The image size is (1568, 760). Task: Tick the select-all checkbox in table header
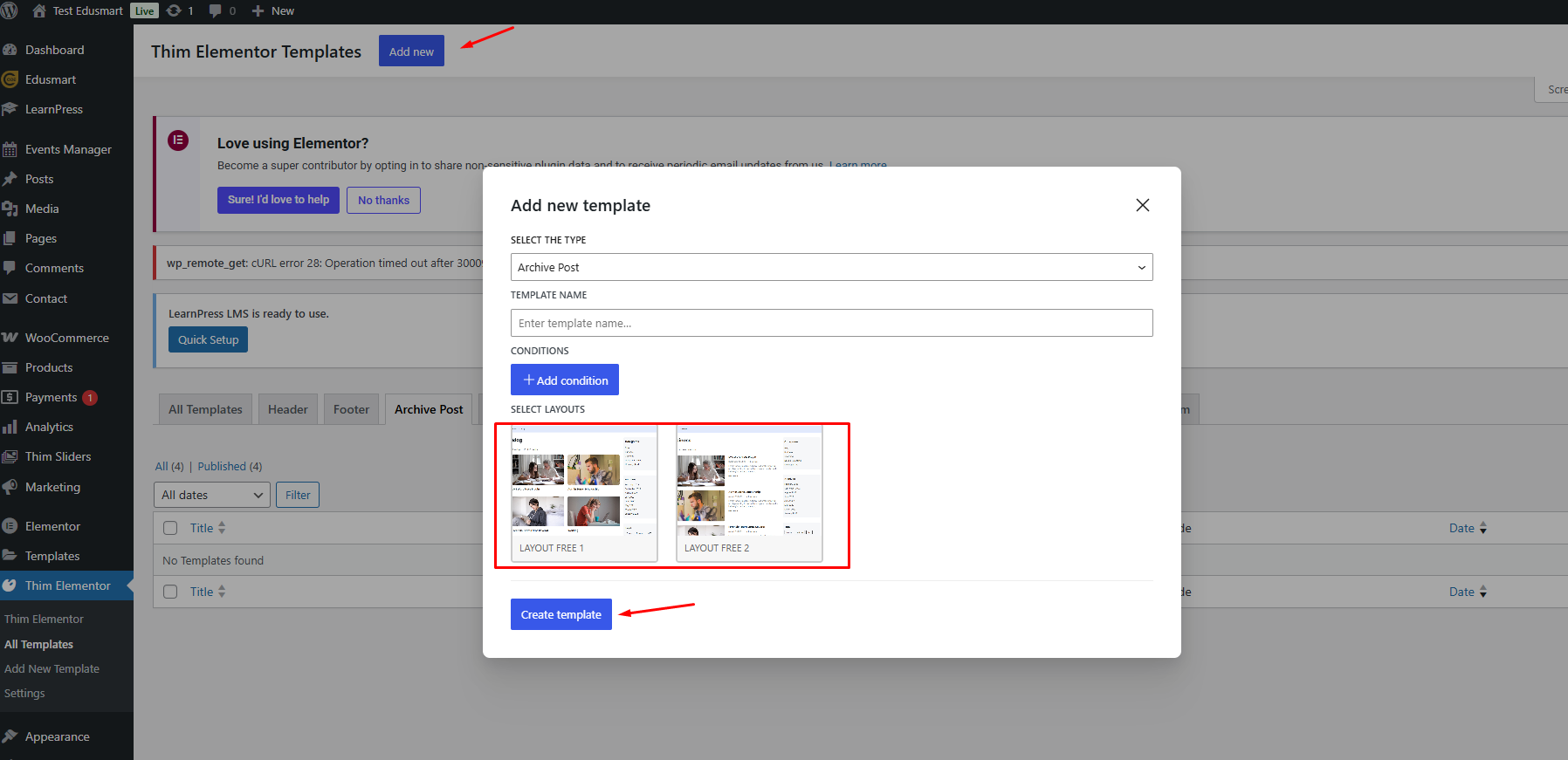tap(170, 528)
